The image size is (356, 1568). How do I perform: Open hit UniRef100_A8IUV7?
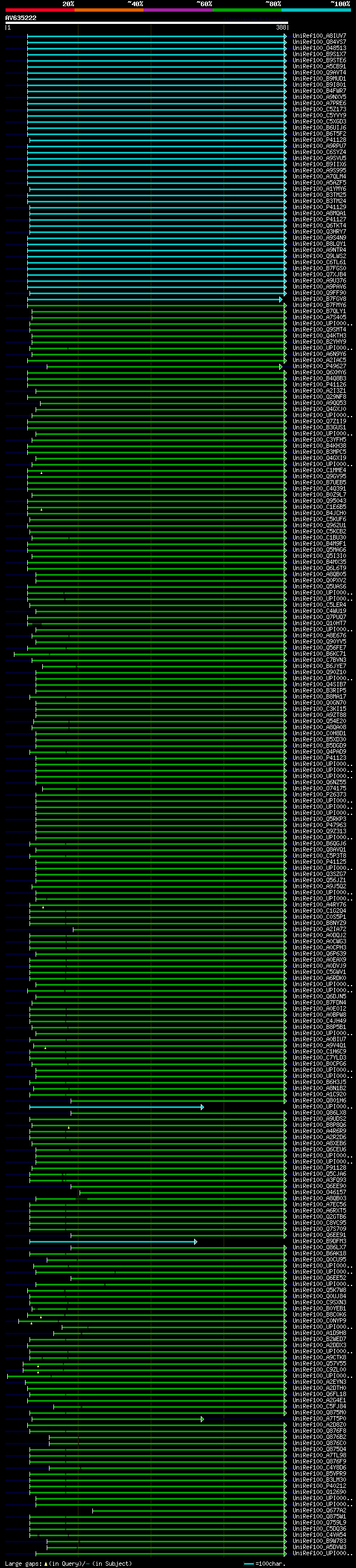(x=319, y=36)
